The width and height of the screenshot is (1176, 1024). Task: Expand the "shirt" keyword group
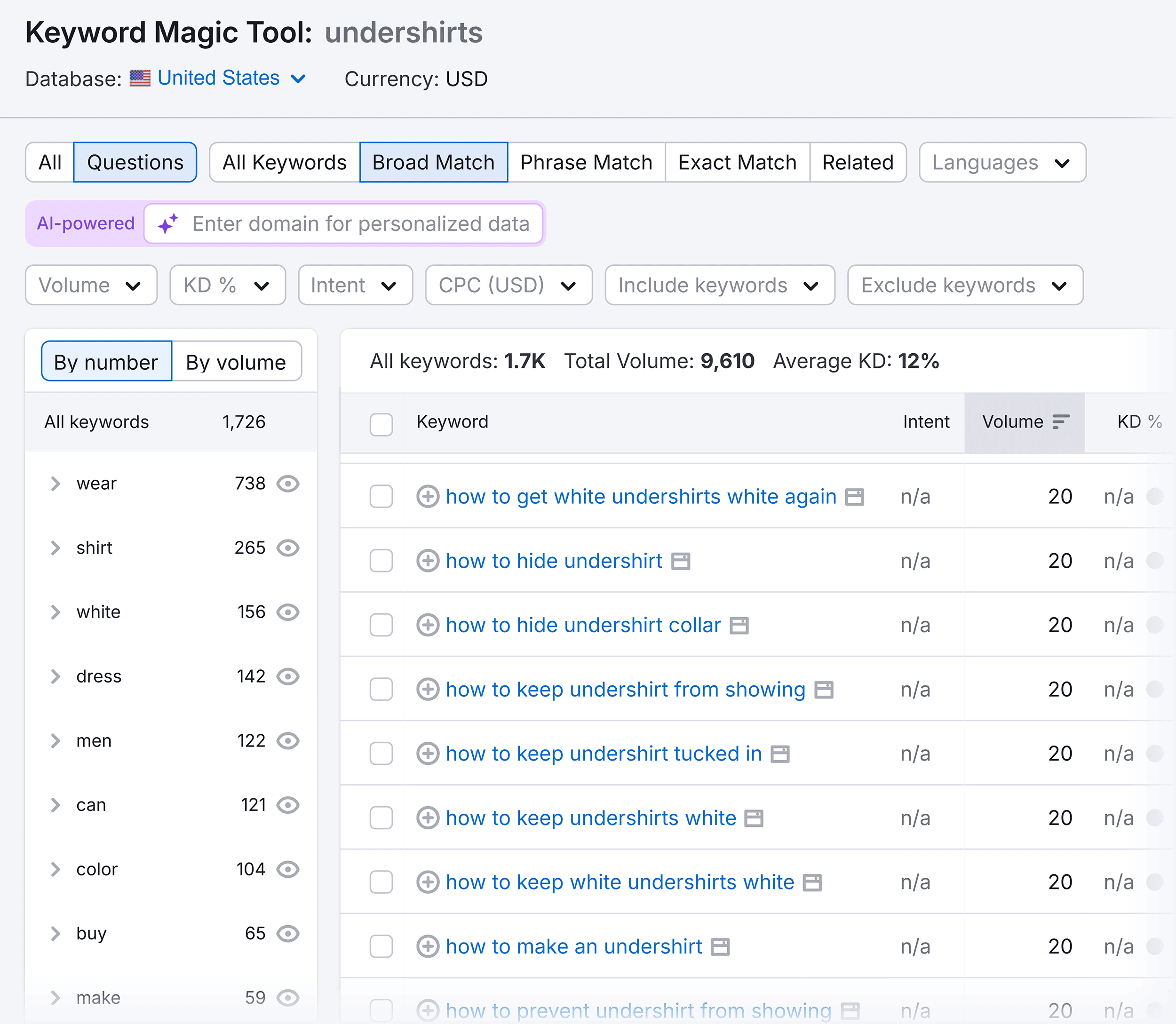pyautogui.click(x=56, y=548)
